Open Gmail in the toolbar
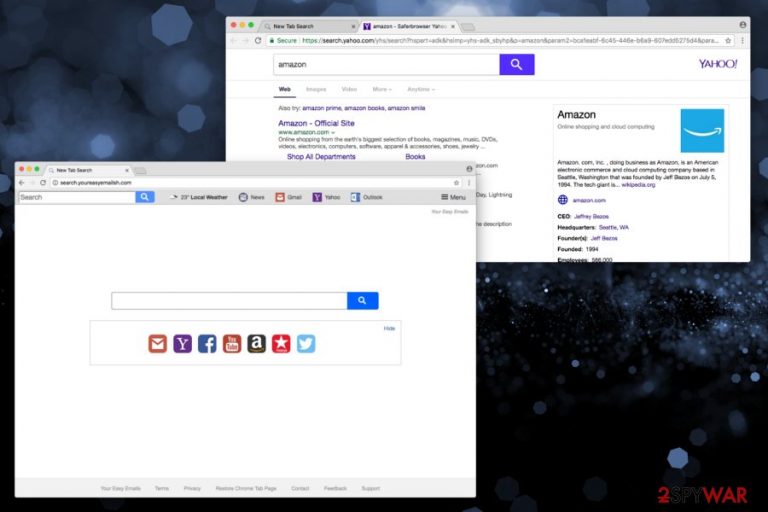Image resolution: width=768 pixels, height=512 pixels. tap(288, 197)
